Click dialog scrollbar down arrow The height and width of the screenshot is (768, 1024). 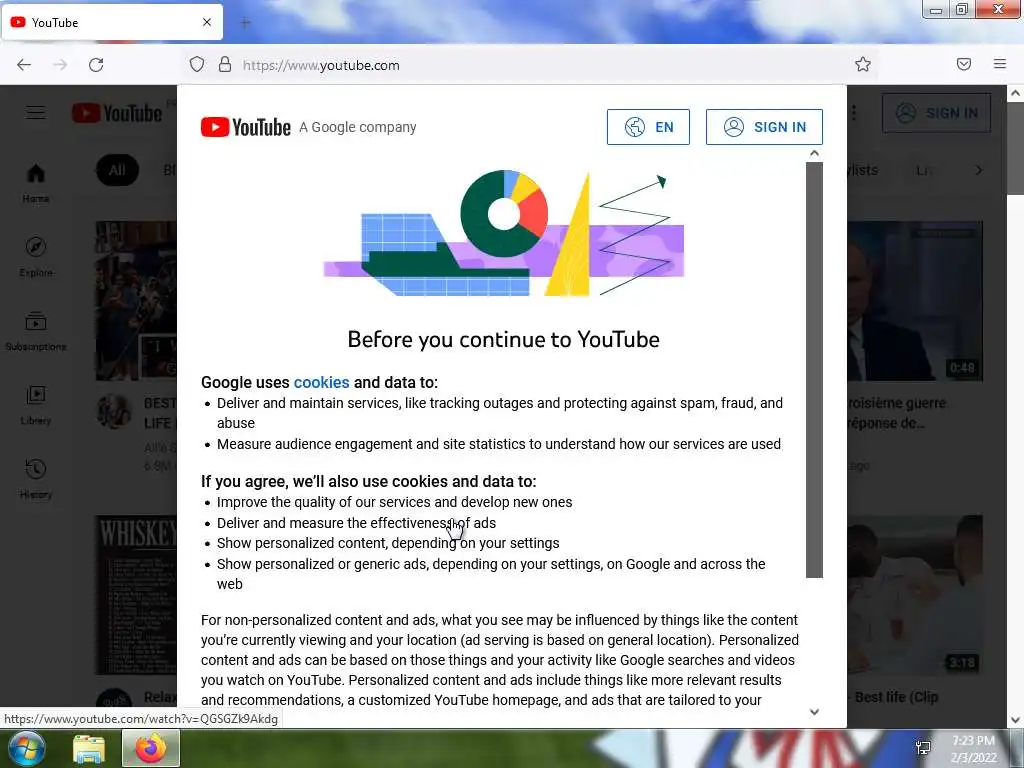point(814,712)
